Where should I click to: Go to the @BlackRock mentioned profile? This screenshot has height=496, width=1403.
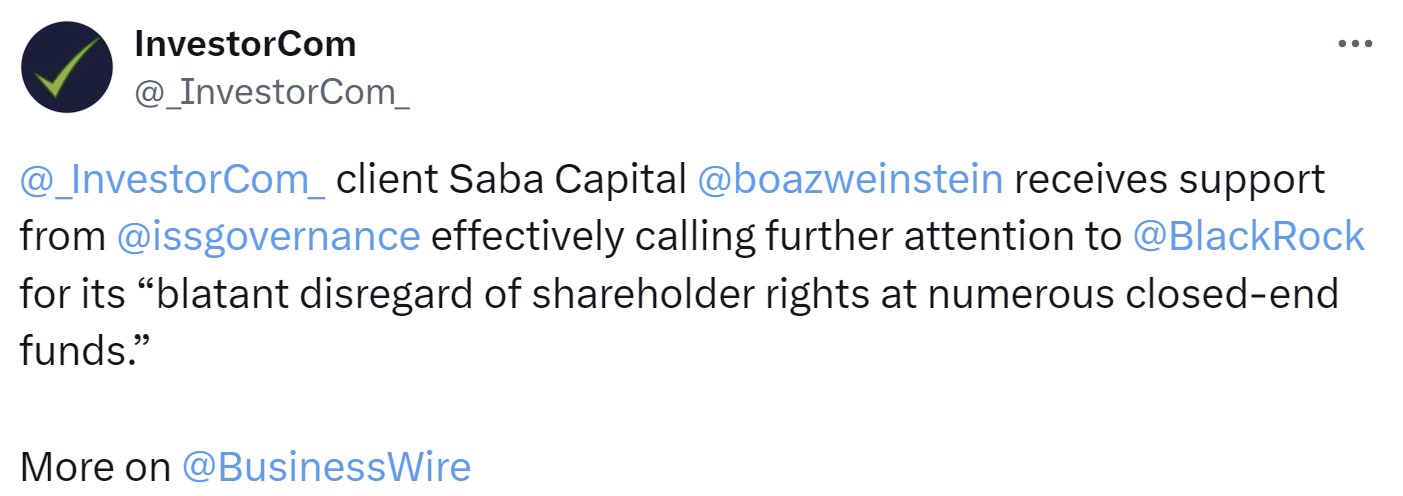click(x=1249, y=237)
